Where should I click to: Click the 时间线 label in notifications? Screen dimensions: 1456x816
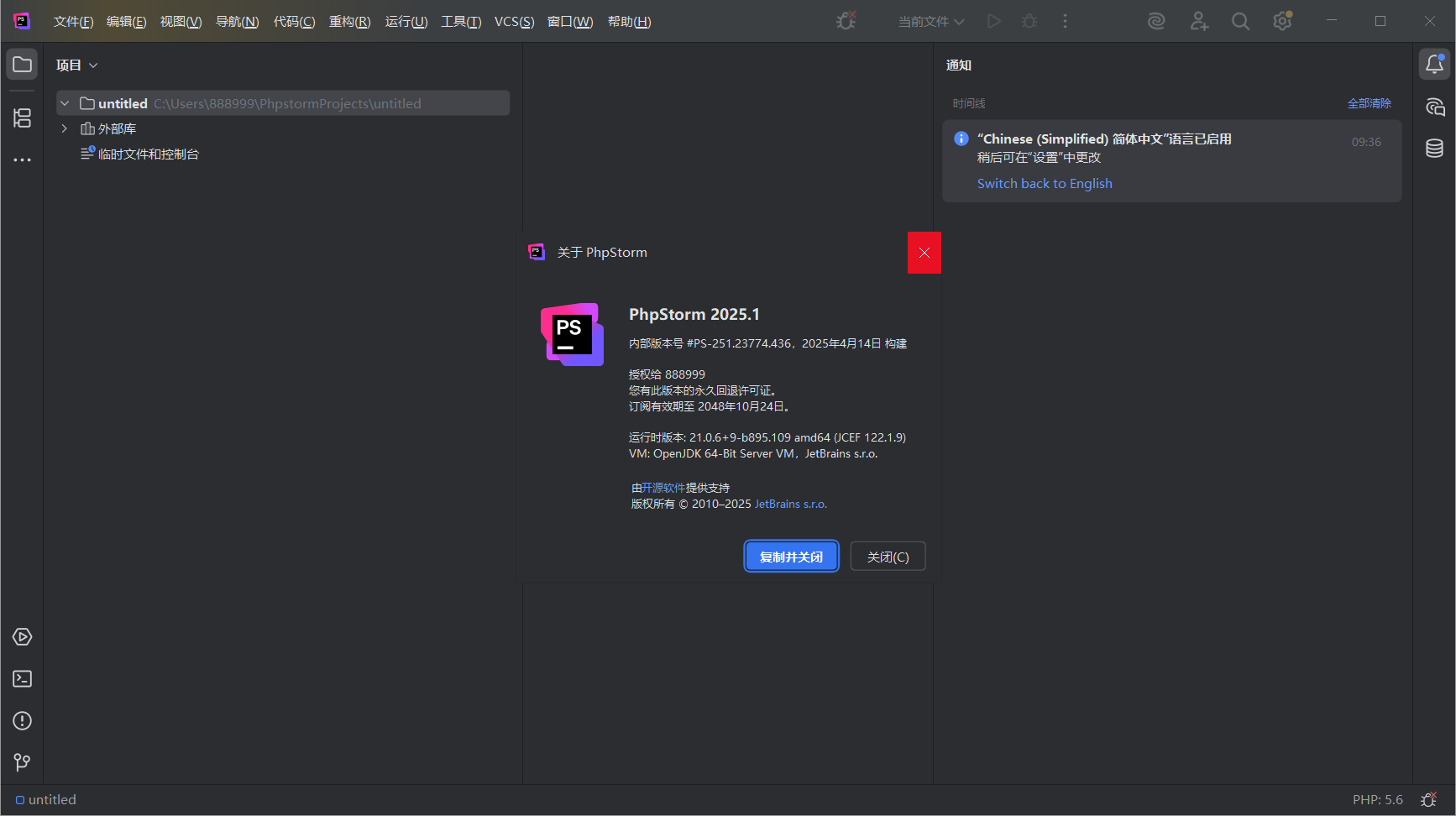(969, 103)
